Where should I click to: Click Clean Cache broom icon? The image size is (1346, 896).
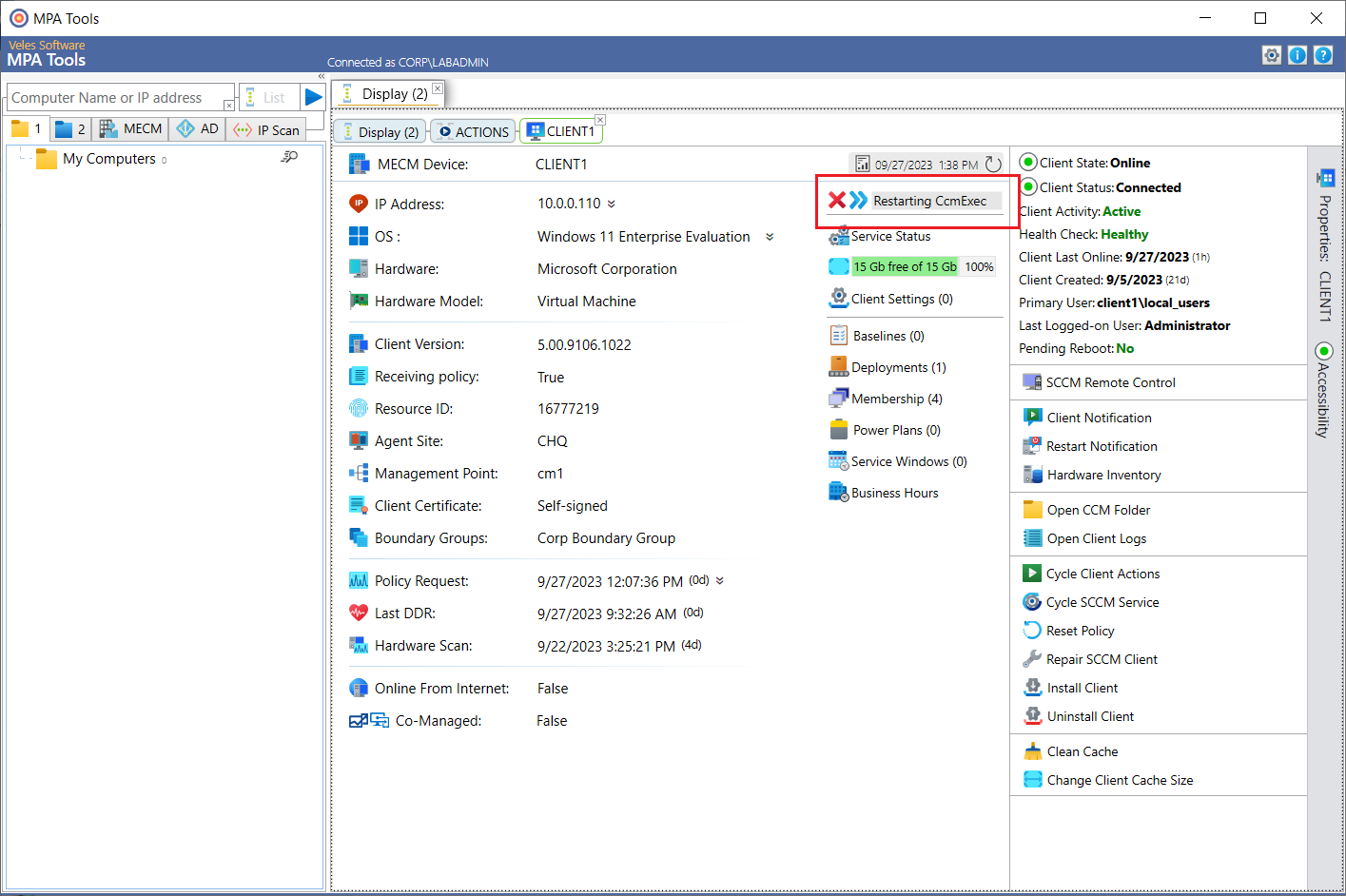(x=1032, y=751)
